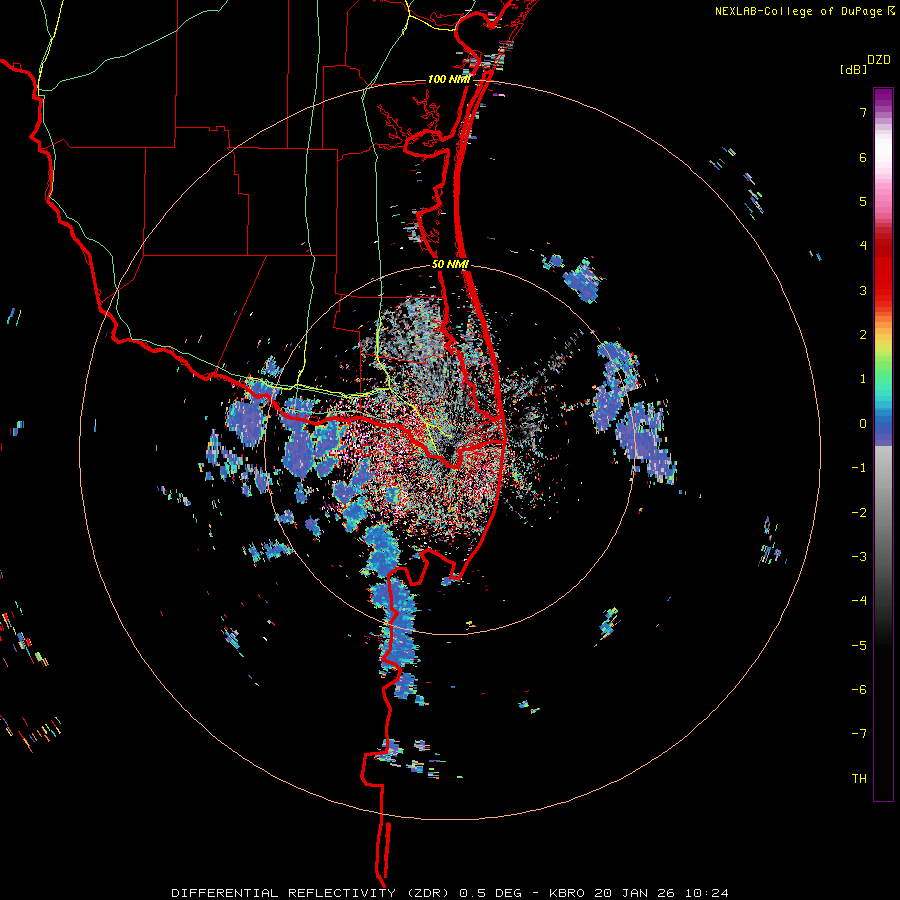Click the 50 NMI range ring label
Viewport: 900px width, 900px height.
tap(450, 265)
